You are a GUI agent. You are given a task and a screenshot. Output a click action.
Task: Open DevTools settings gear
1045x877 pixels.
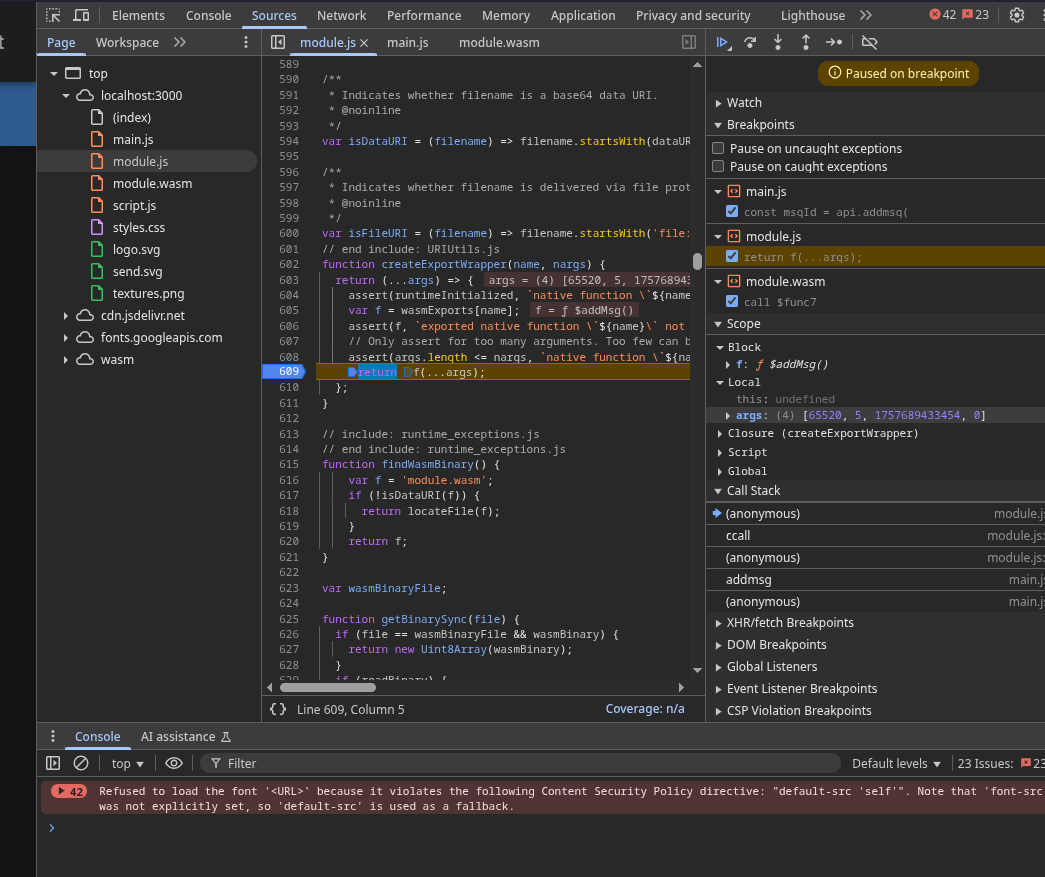[1016, 15]
